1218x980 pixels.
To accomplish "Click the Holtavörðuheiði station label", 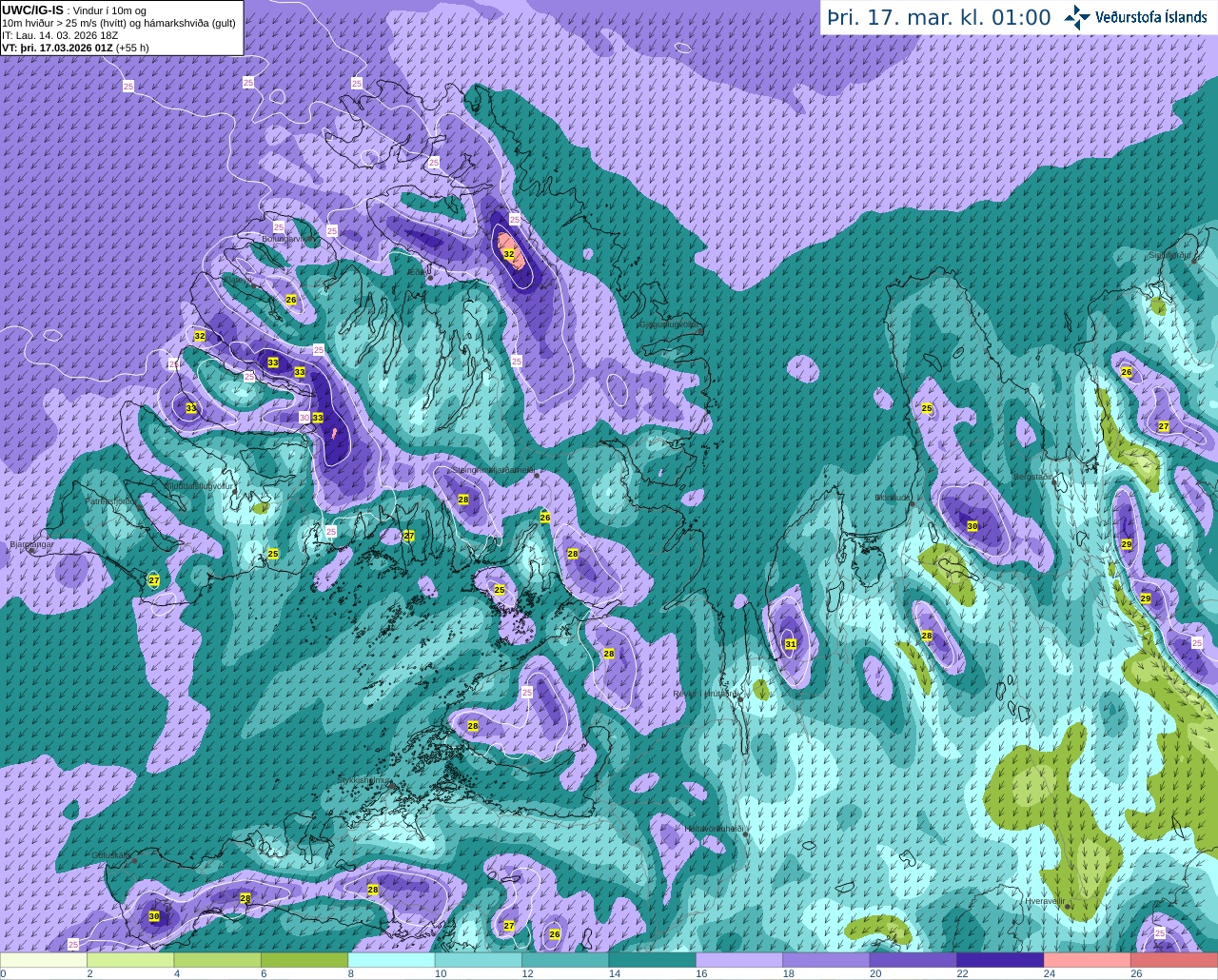I will [714, 828].
